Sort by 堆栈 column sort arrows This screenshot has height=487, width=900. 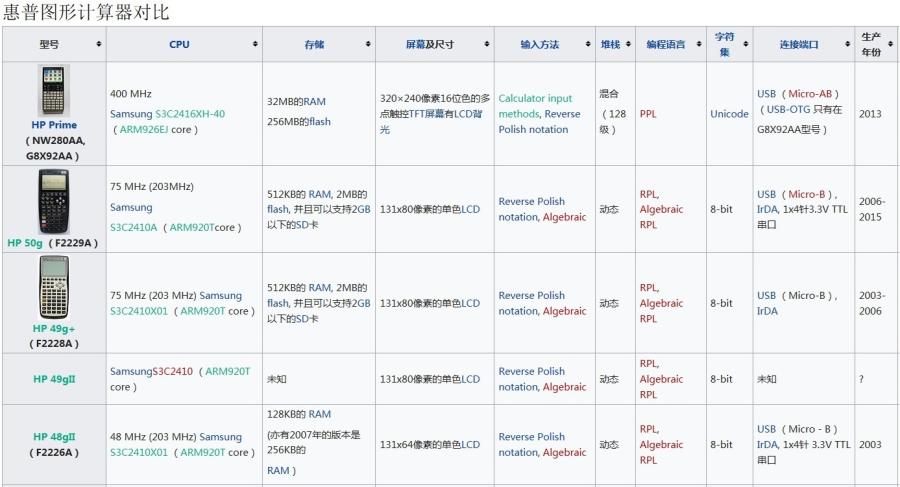click(x=628, y=44)
